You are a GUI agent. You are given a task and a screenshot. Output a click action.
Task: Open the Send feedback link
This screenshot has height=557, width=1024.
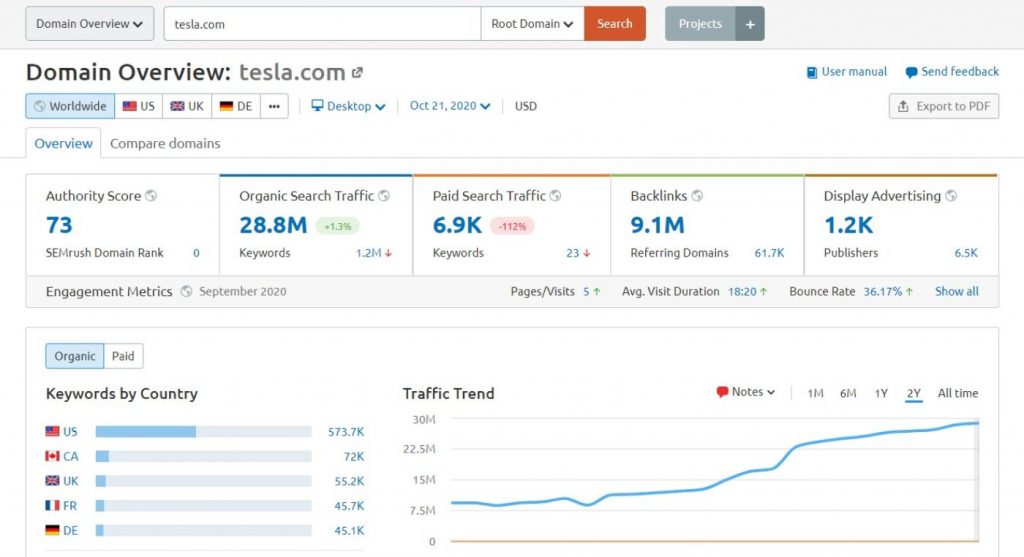[x=952, y=72]
